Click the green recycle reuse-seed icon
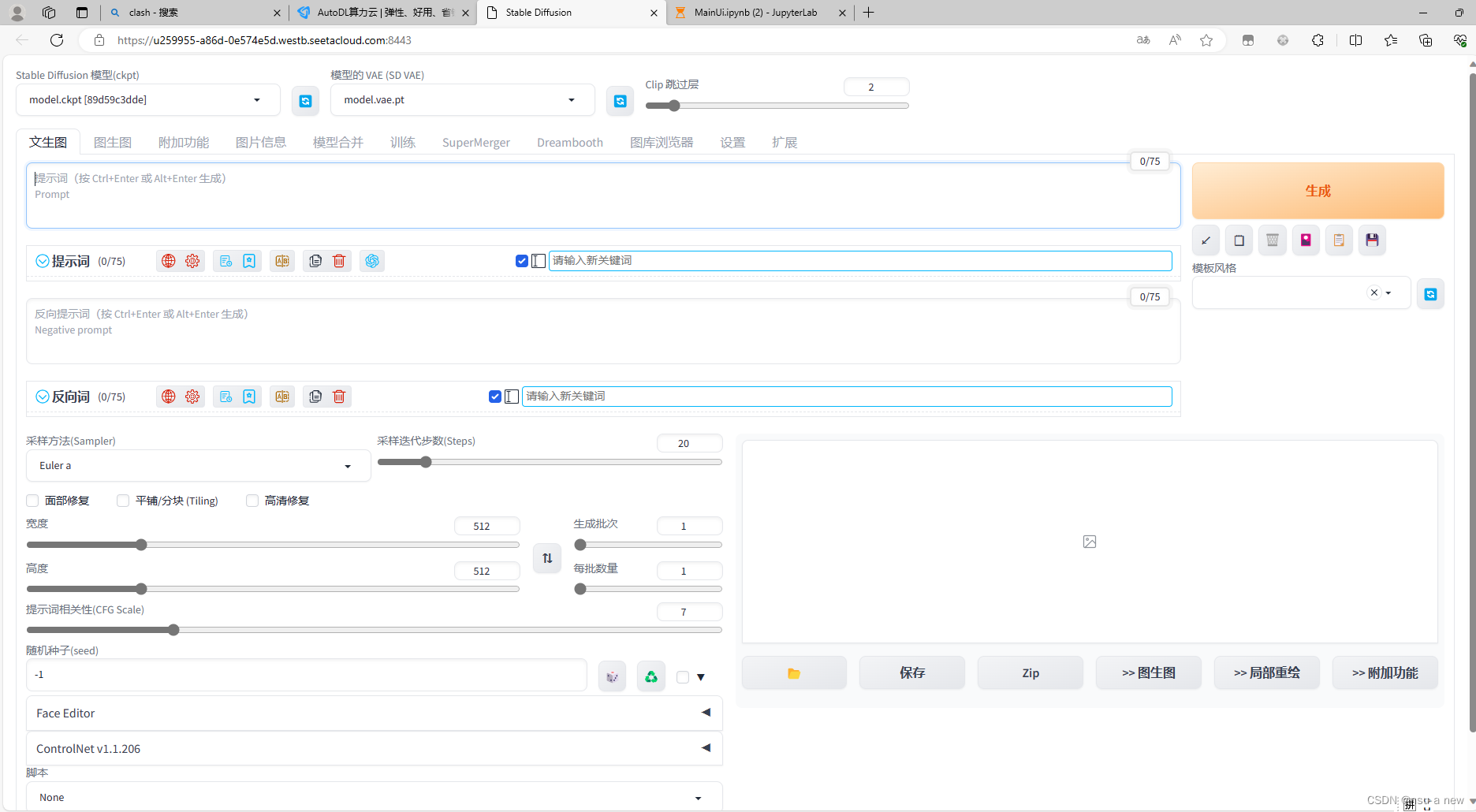The width and height of the screenshot is (1476, 812). (x=651, y=676)
